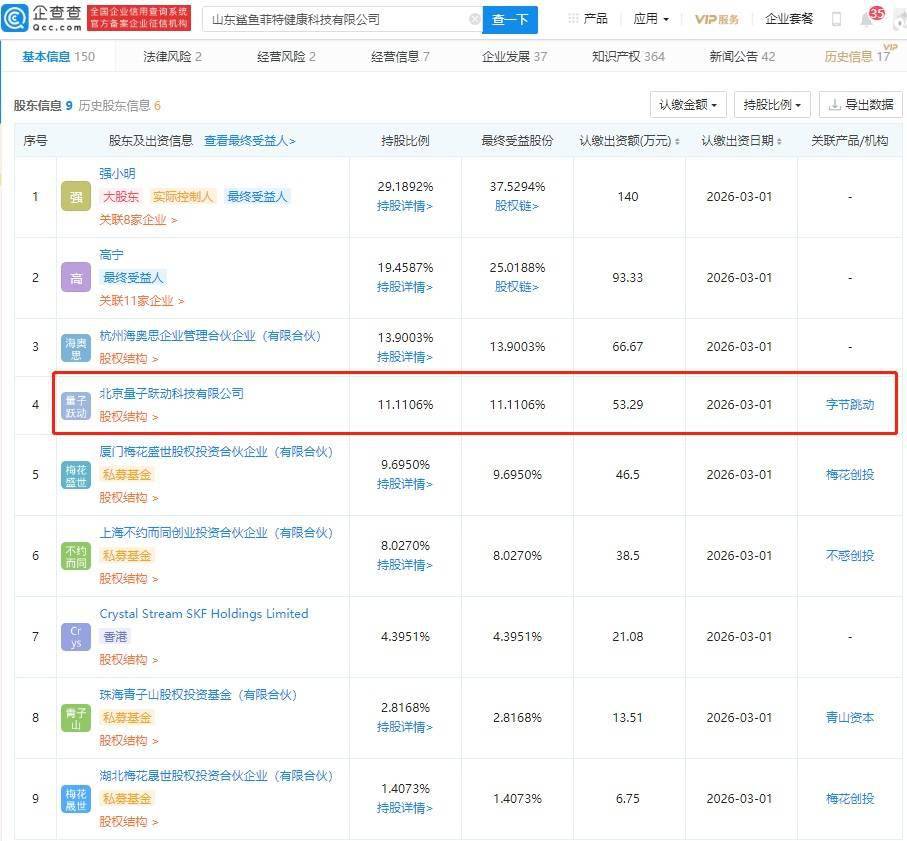This screenshot has width=907, height=841.
Task: Open Crystal Stream SKF Holdings Limited link
Action: coord(204,614)
